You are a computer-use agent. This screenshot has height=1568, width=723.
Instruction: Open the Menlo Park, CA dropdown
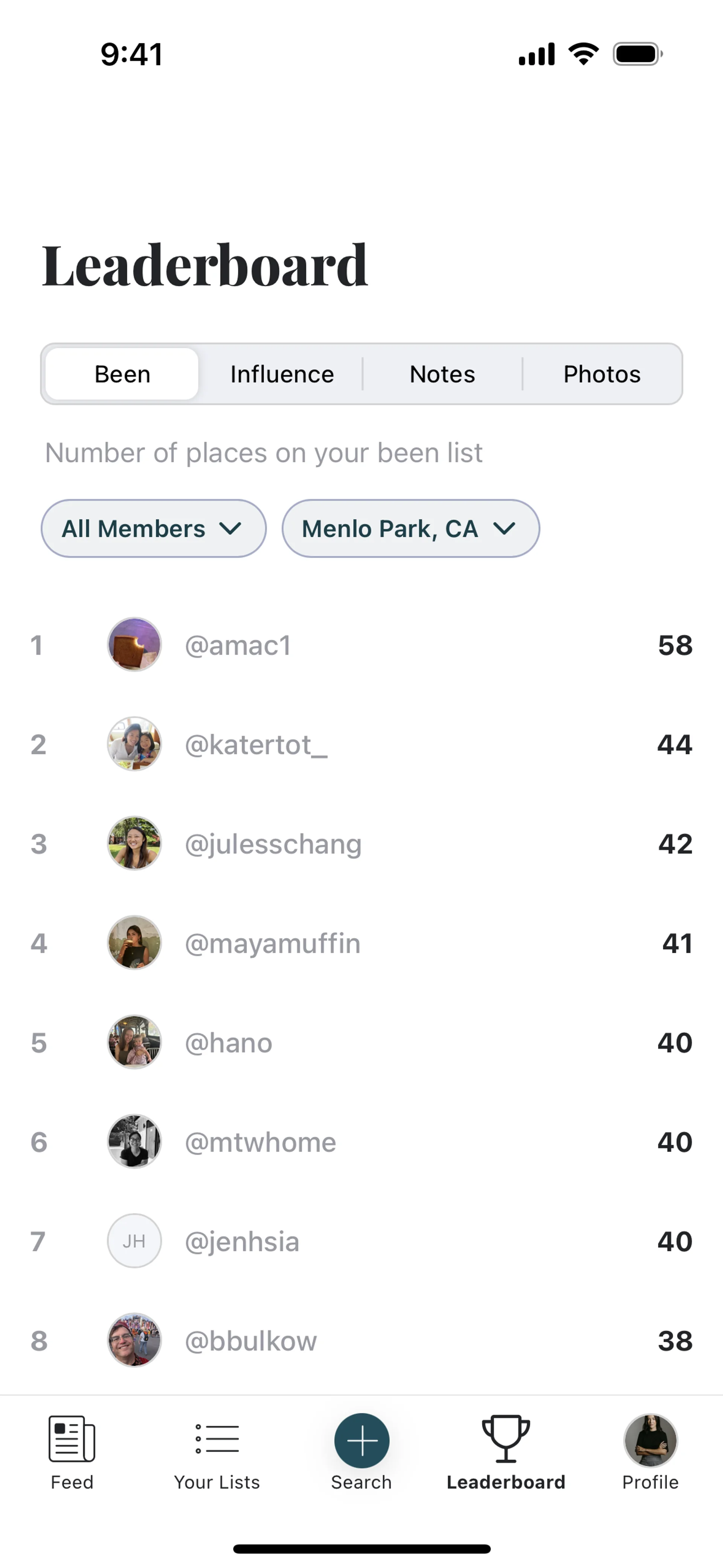(410, 528)
